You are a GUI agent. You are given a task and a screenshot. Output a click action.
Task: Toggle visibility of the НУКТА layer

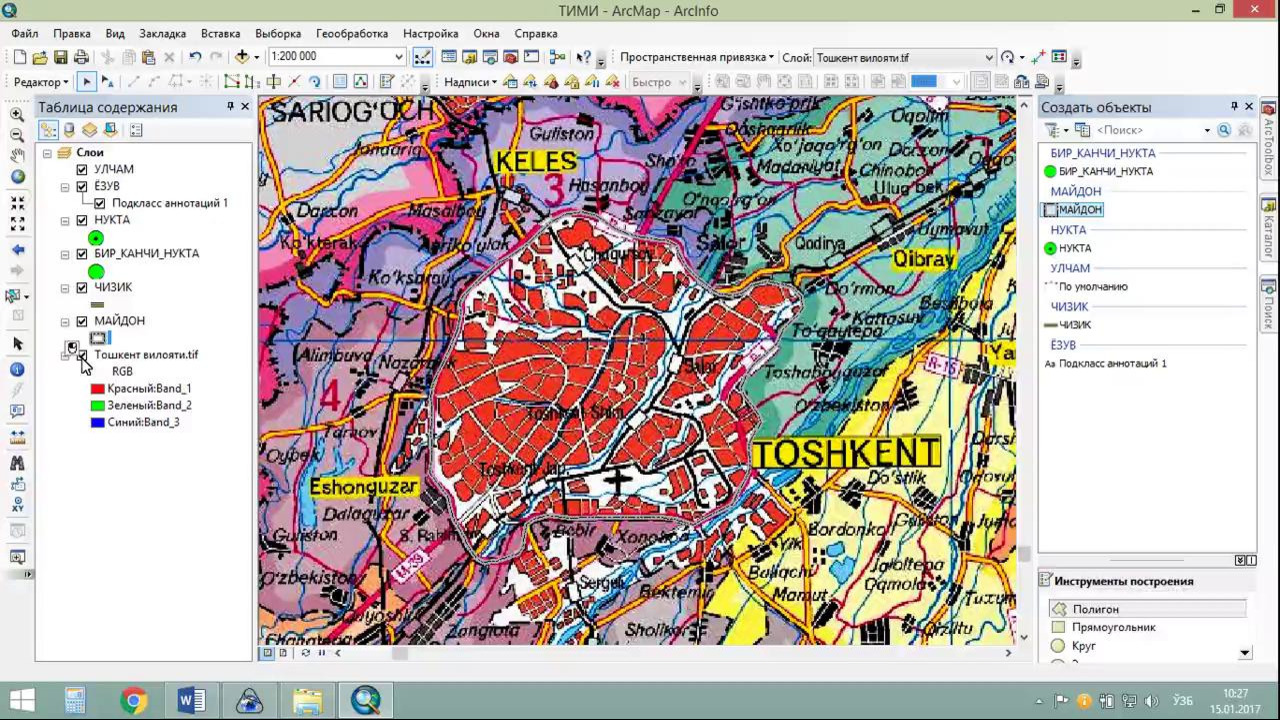tap(82, 220)
